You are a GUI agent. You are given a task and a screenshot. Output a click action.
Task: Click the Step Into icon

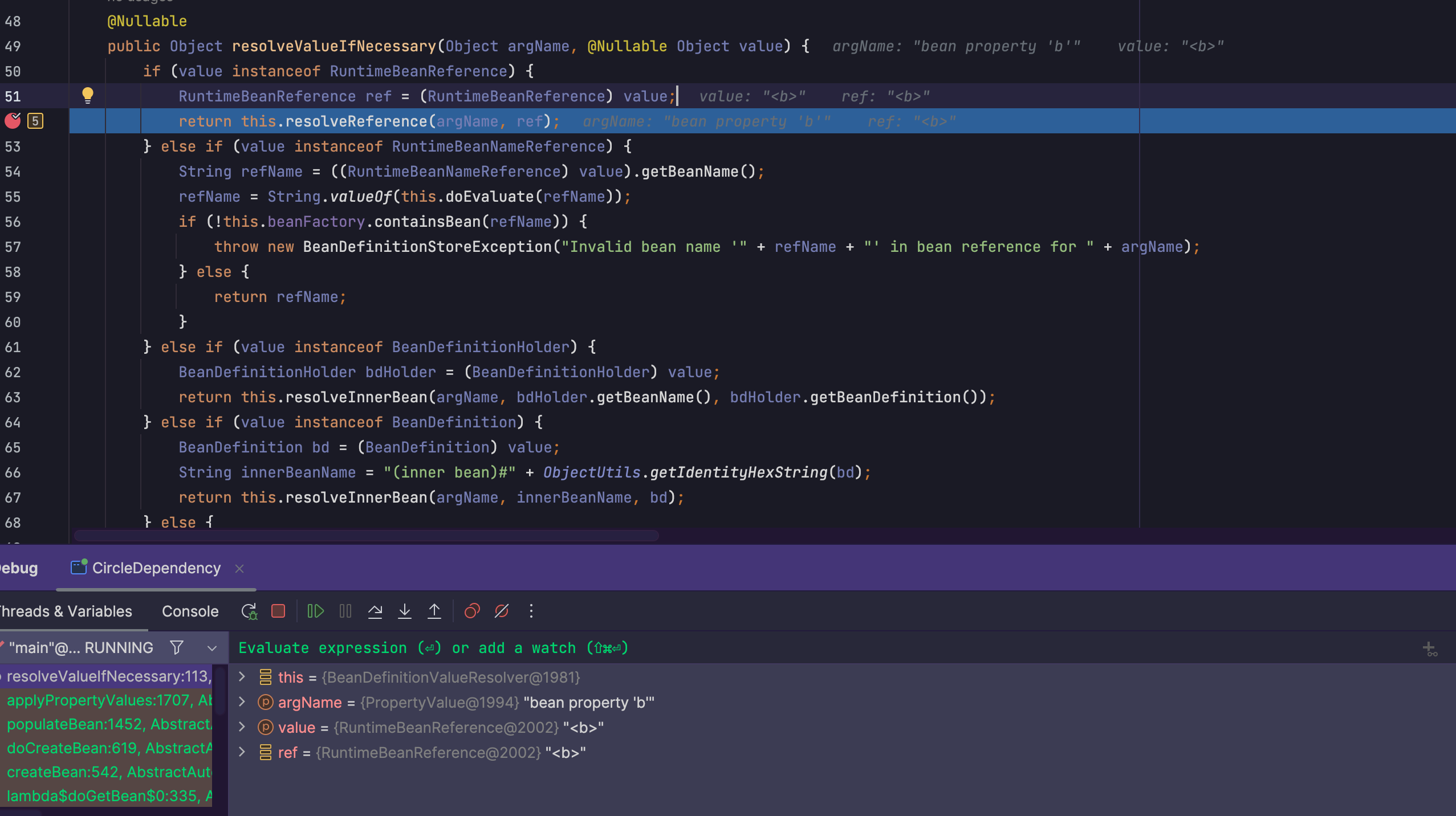[x=405, y=611]
